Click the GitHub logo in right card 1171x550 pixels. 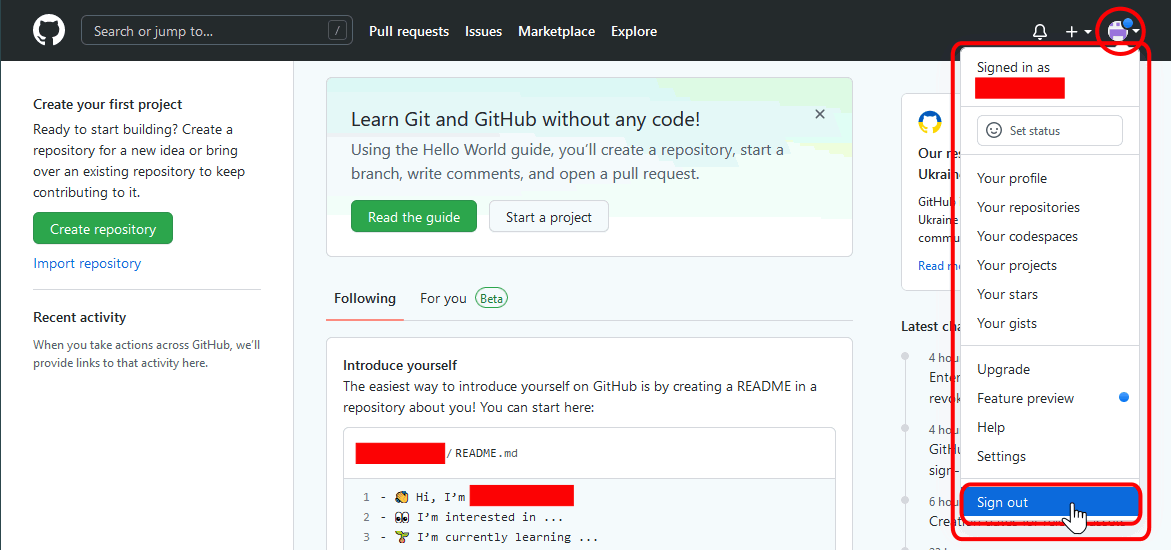point(929,122)
